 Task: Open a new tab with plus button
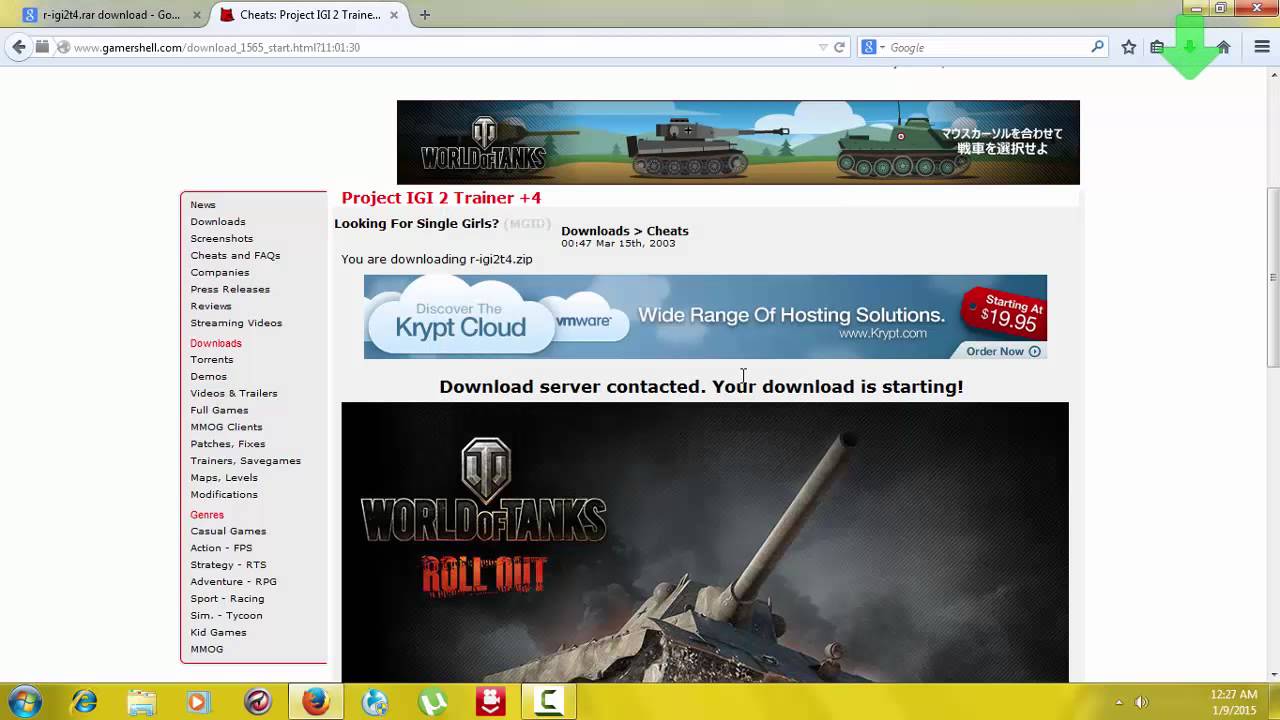pos(425,15)
